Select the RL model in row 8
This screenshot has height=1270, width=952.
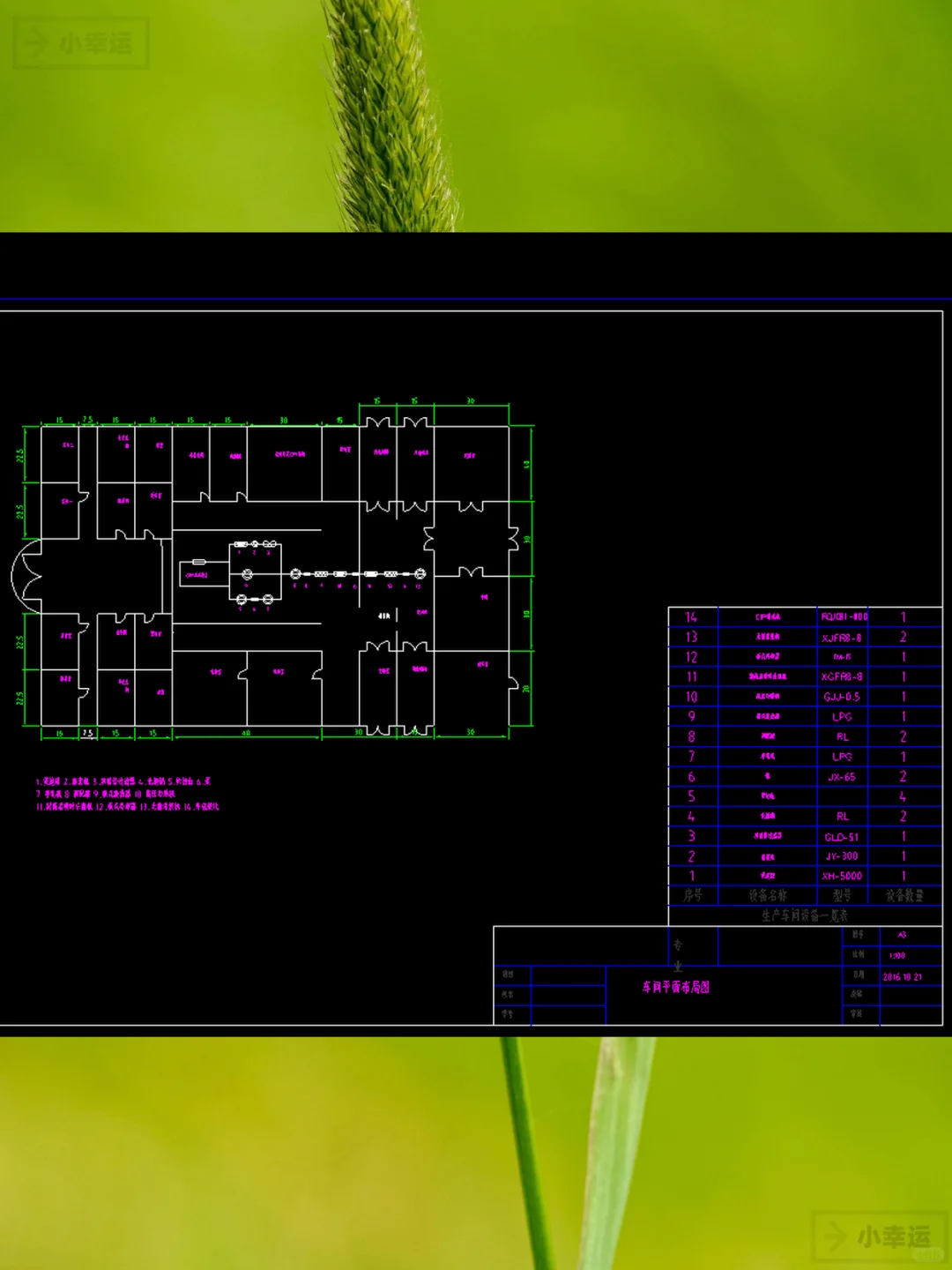click(843, 736)
